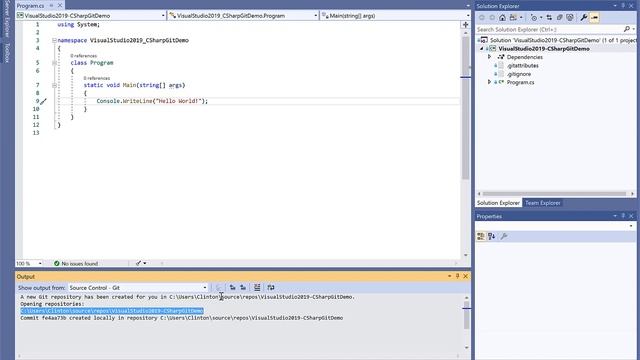This screenshot has height=360, width=640.
Task: Click Property Pages wrench icon in Properties panel
Action: pos(504,236)
